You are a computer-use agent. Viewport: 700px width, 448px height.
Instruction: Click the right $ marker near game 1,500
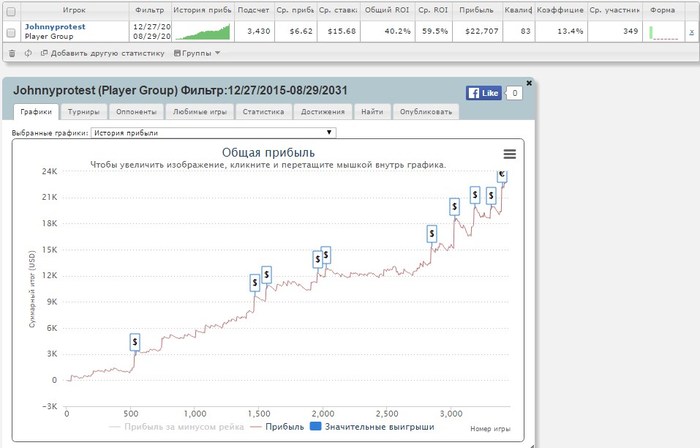tap(267, 275)
